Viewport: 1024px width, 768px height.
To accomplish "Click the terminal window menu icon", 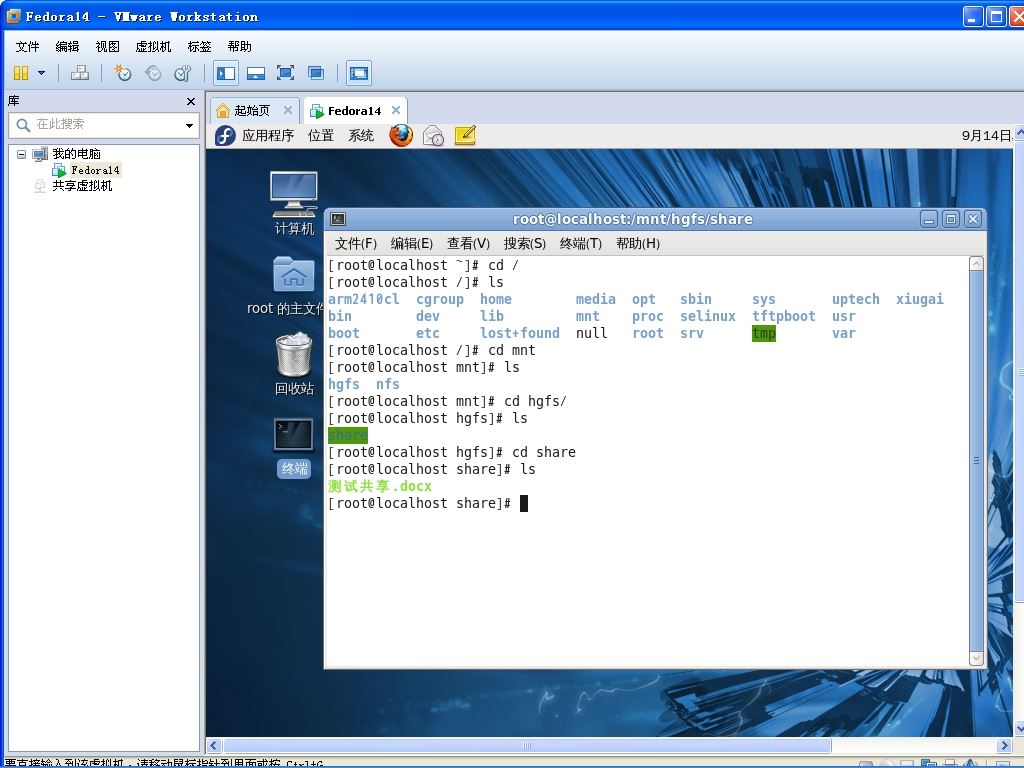I will click(x=338, y=219).
